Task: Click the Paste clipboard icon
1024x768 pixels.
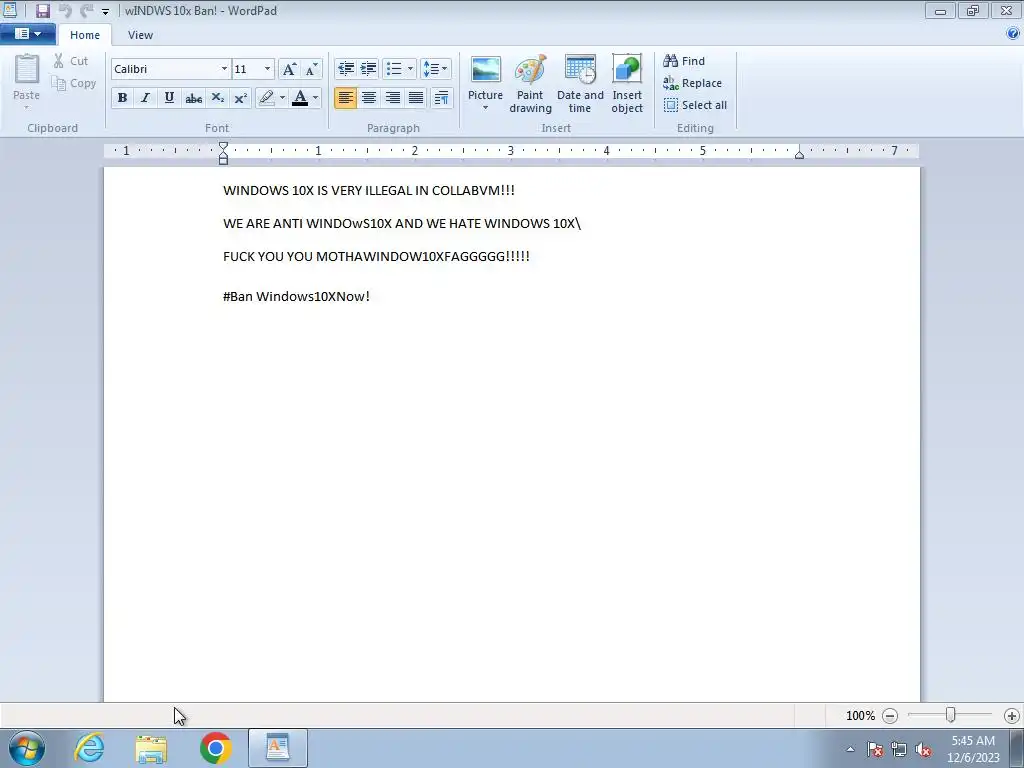Action: click(27, 69)
